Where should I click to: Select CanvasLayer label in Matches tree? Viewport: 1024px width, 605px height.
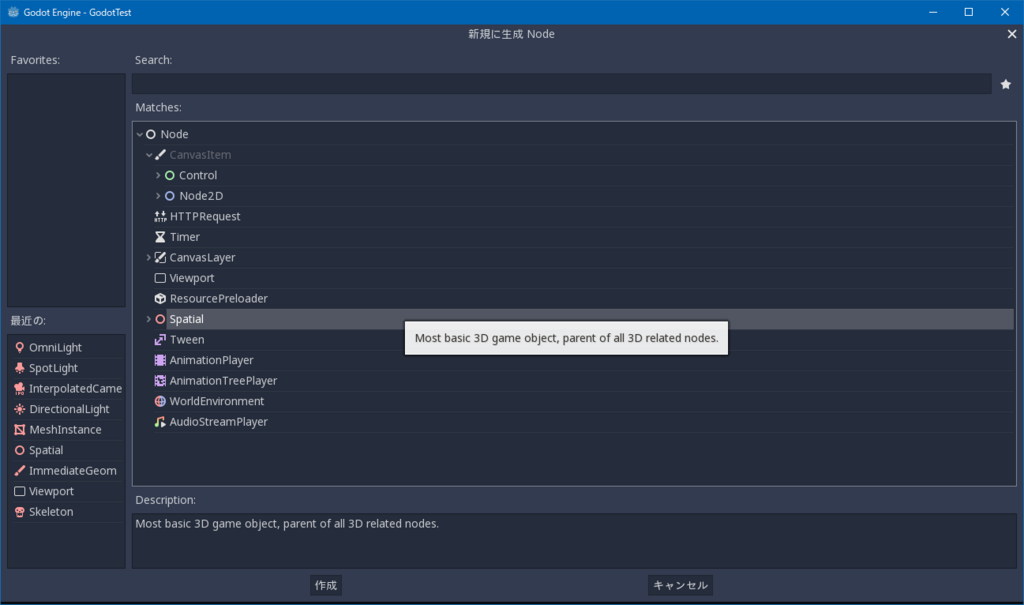(x=202, y=257)
